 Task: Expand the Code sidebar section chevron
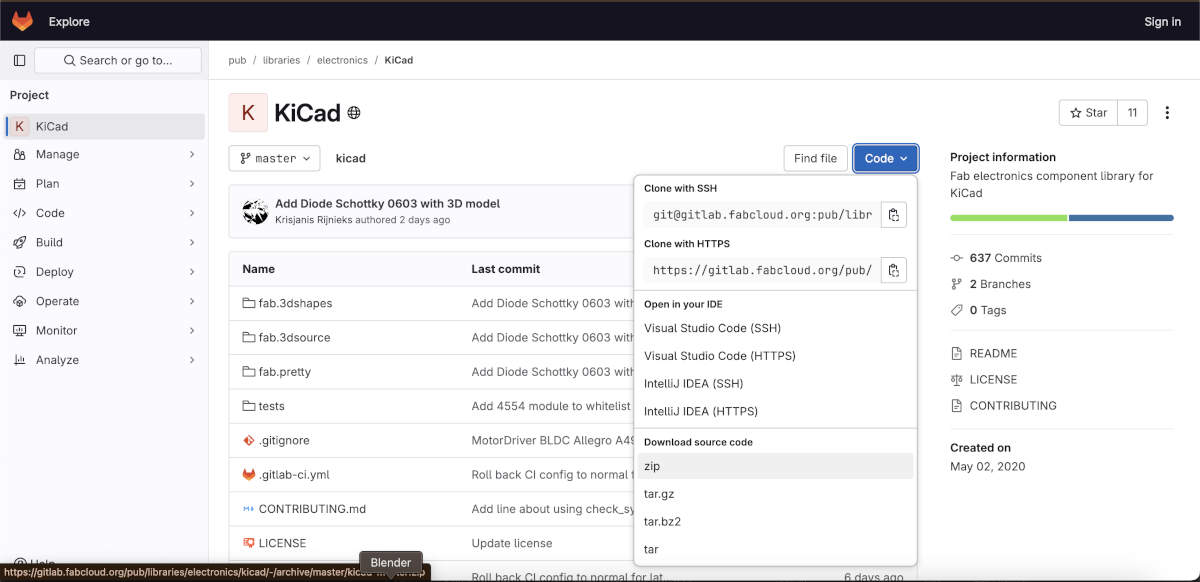tap(191, 213)
